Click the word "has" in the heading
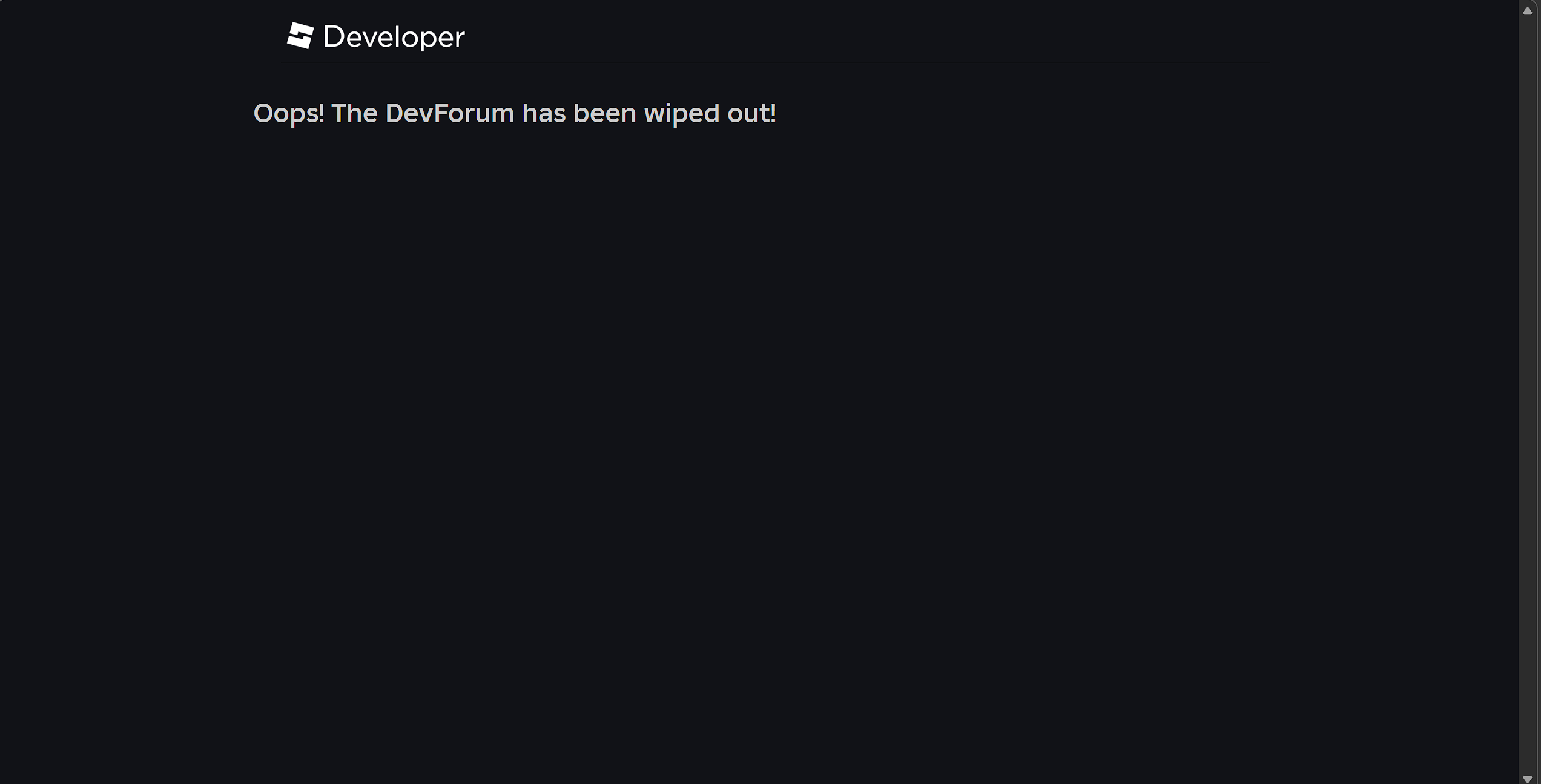 [544, 114]
